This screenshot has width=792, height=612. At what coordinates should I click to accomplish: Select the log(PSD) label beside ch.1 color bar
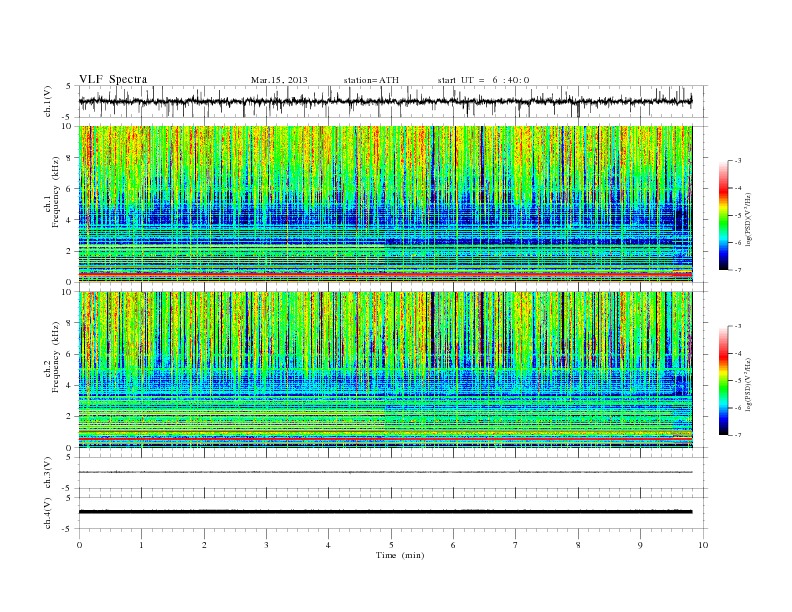[748, 219]
